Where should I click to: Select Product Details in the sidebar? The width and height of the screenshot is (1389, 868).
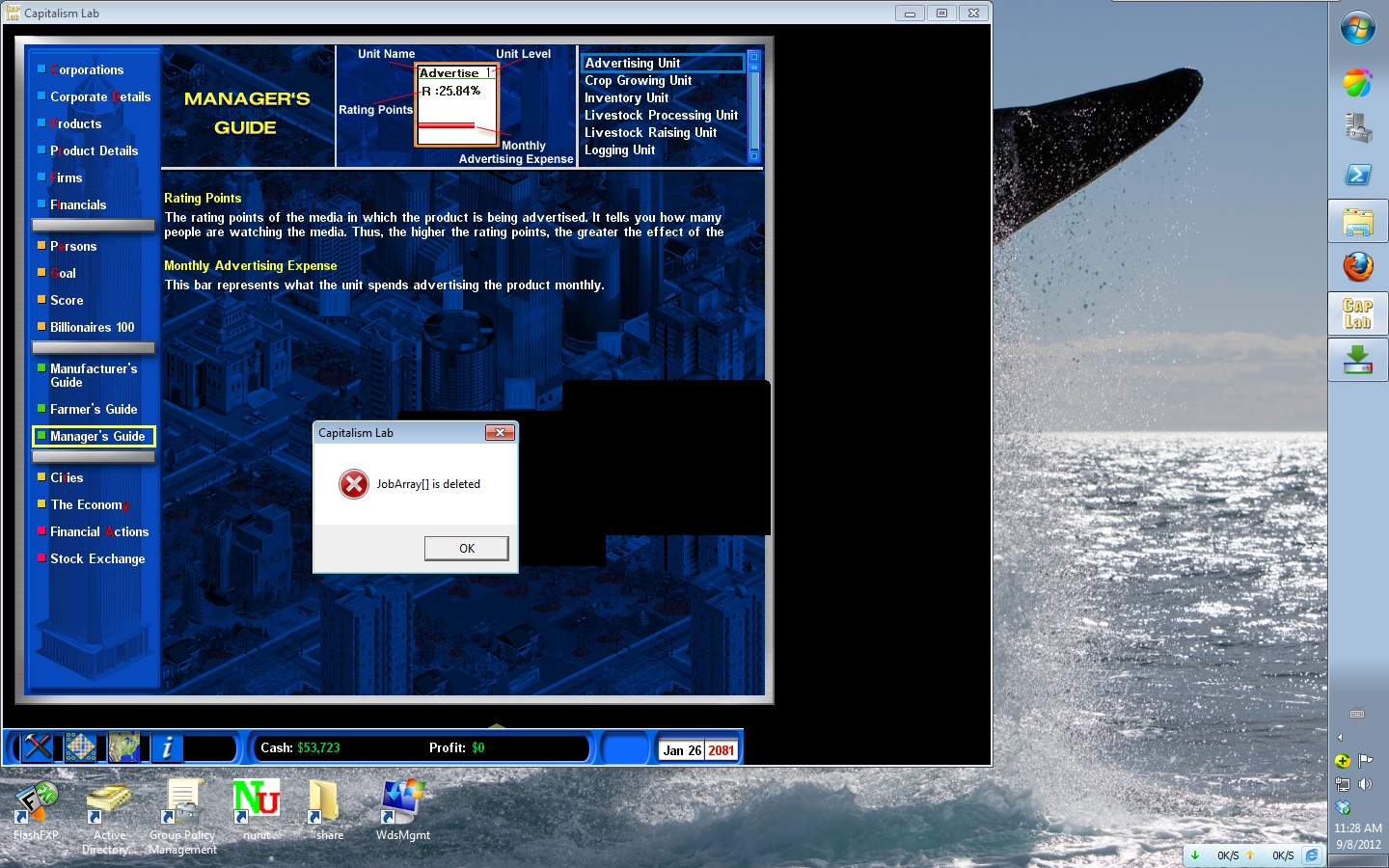click(x=94, y=150)
